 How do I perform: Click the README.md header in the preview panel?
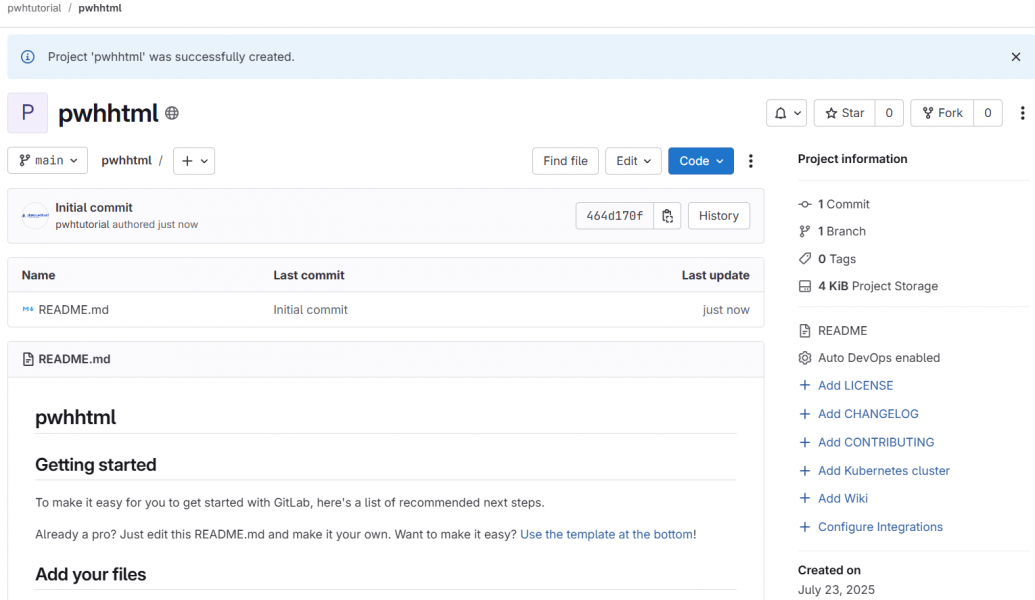point(74,359)
